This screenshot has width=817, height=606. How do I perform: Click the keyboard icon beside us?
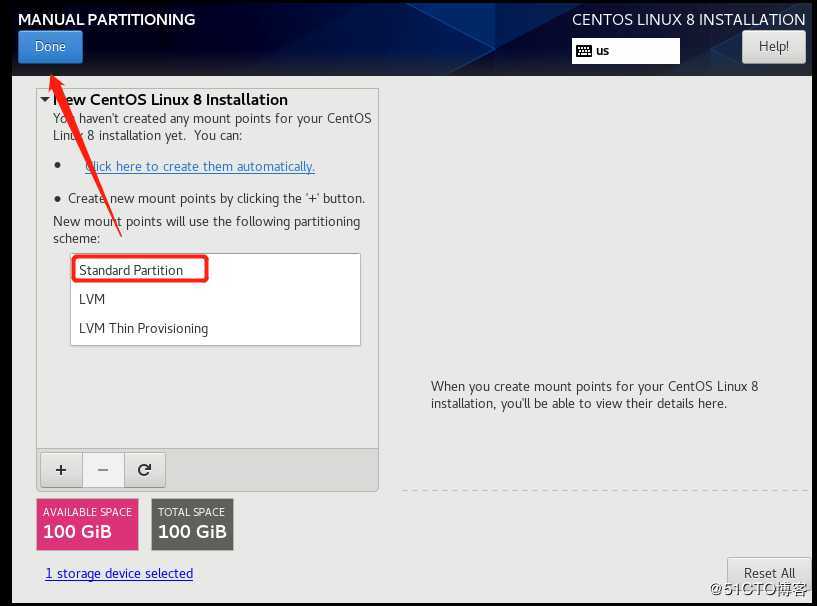tap(584, 51)
